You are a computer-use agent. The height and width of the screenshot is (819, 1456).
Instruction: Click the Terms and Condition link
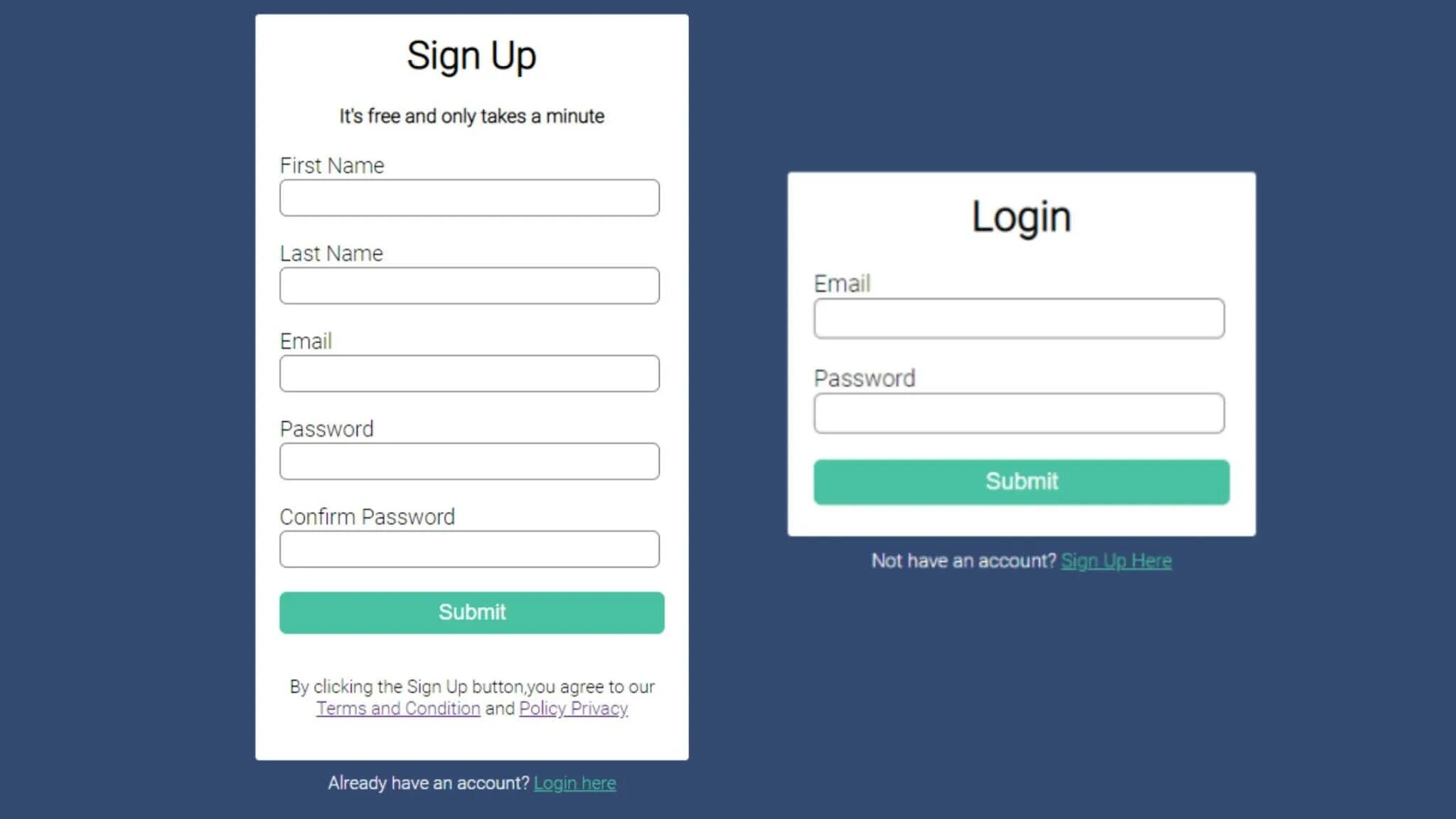[x=397, y=708]
